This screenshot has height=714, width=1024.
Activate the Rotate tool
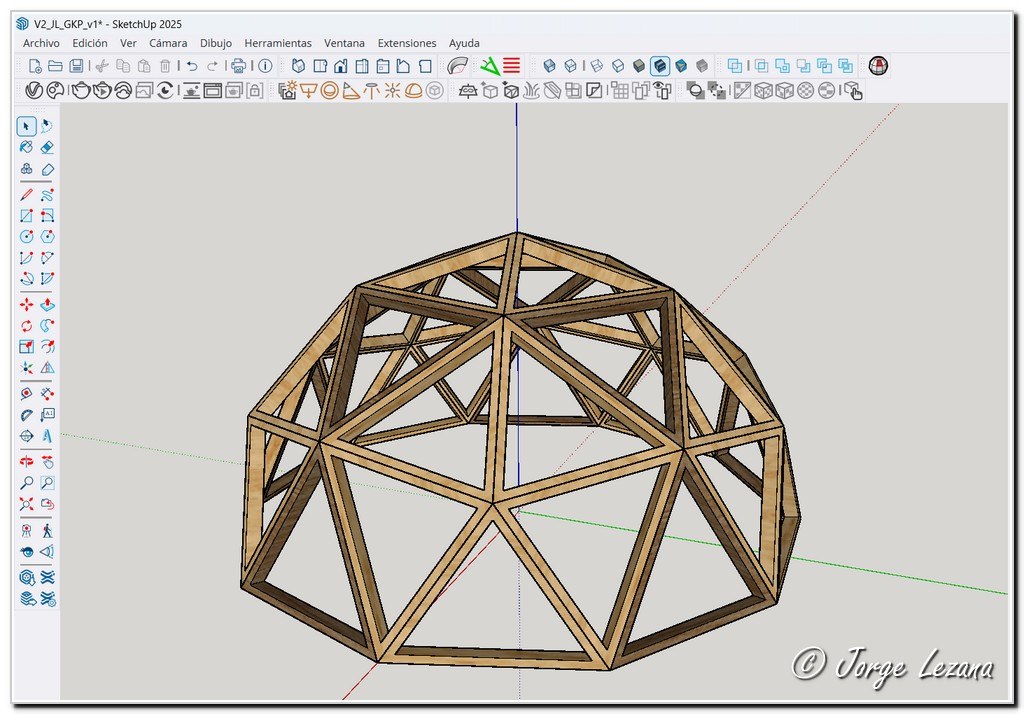27,326
